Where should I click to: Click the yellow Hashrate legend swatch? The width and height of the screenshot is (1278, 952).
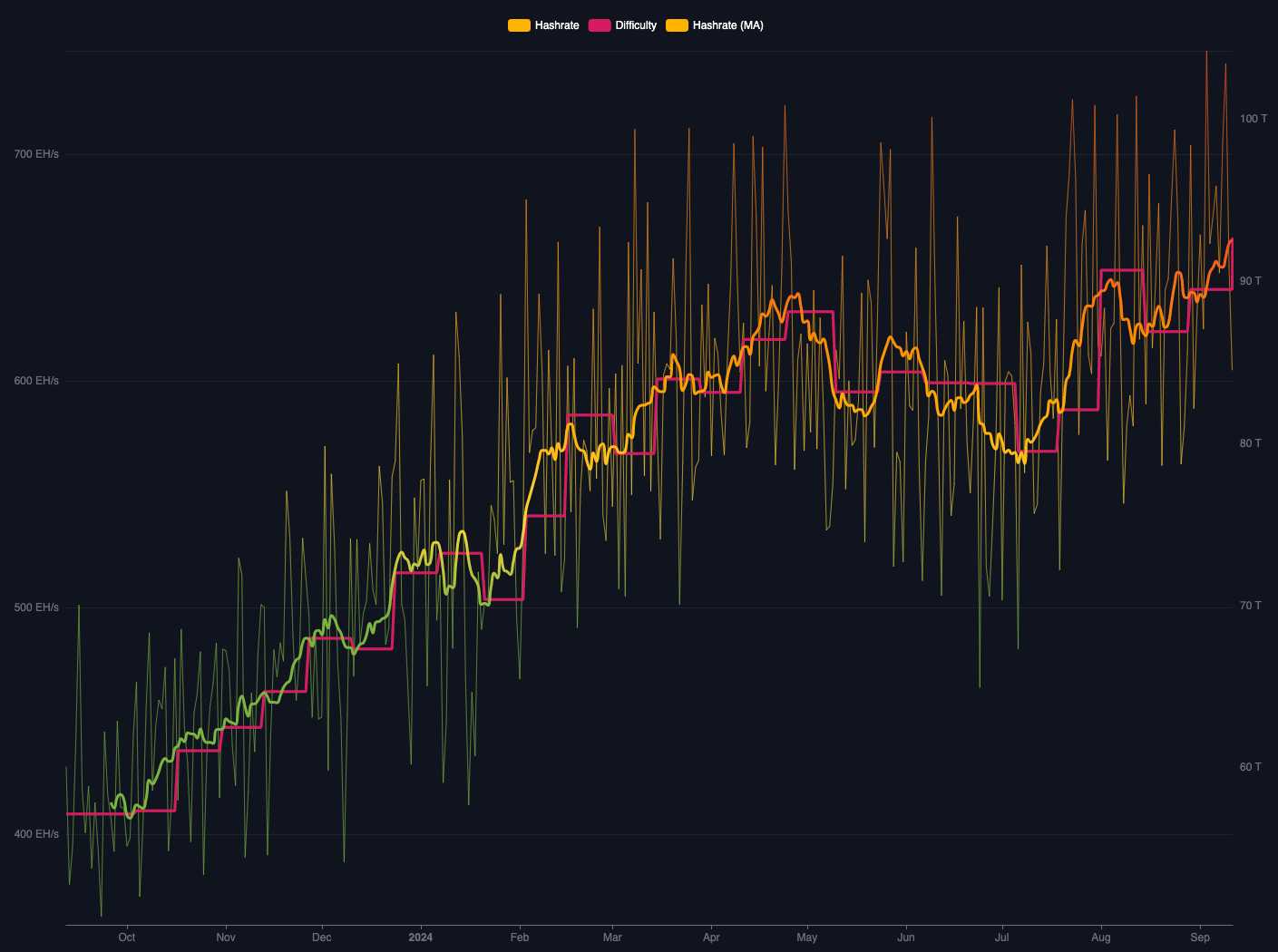(x=518, y=24)
